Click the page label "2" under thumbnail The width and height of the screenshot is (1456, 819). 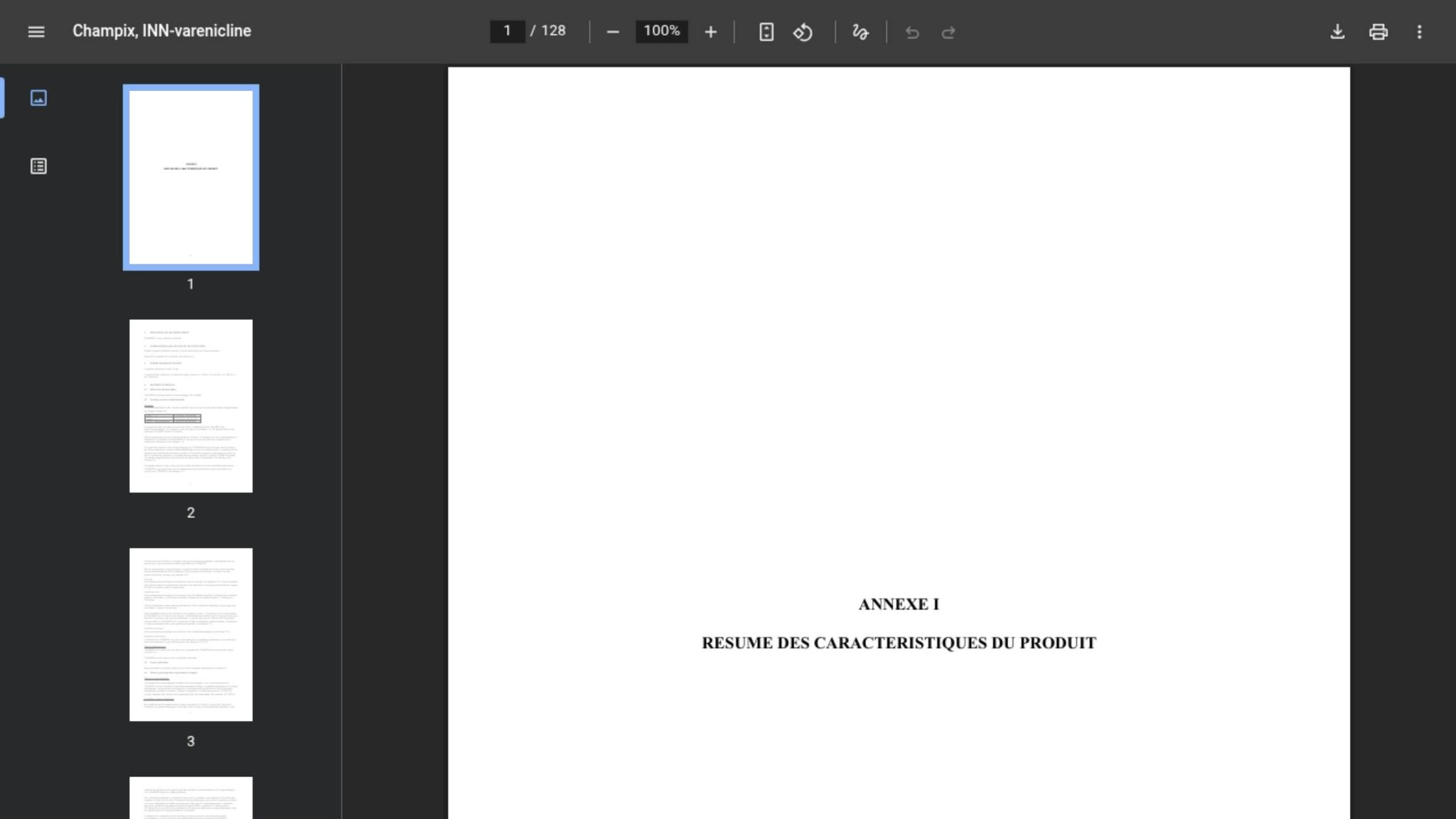pos(191,513)
